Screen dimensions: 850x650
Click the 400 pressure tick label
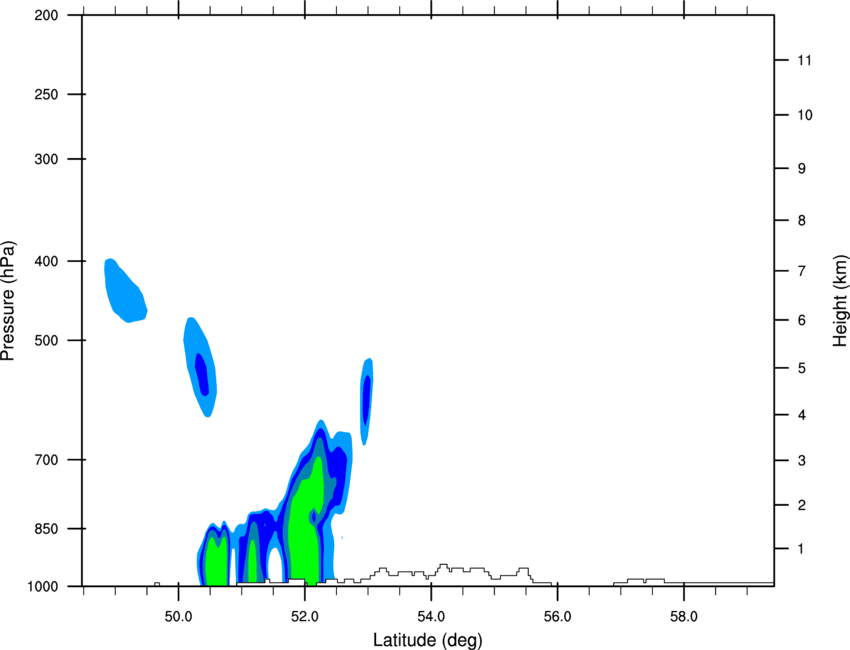click(46, 261)
